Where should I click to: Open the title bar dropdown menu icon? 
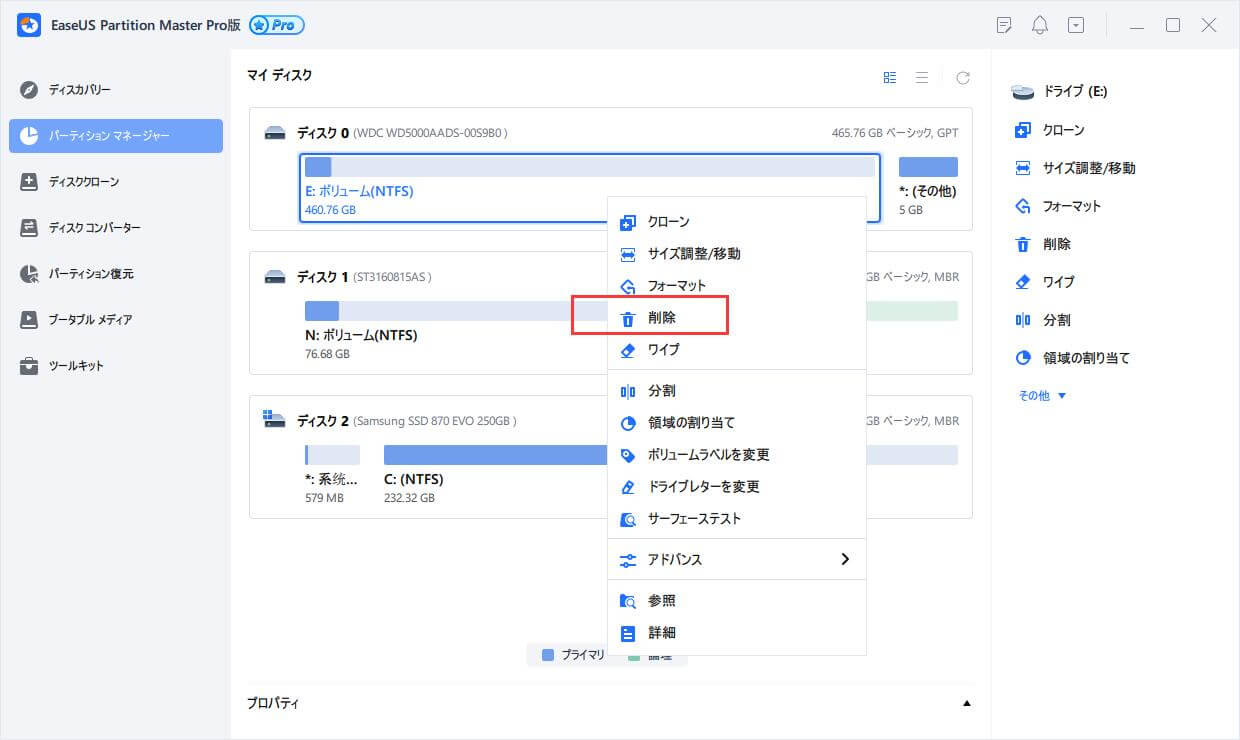tap(1076, 25)
